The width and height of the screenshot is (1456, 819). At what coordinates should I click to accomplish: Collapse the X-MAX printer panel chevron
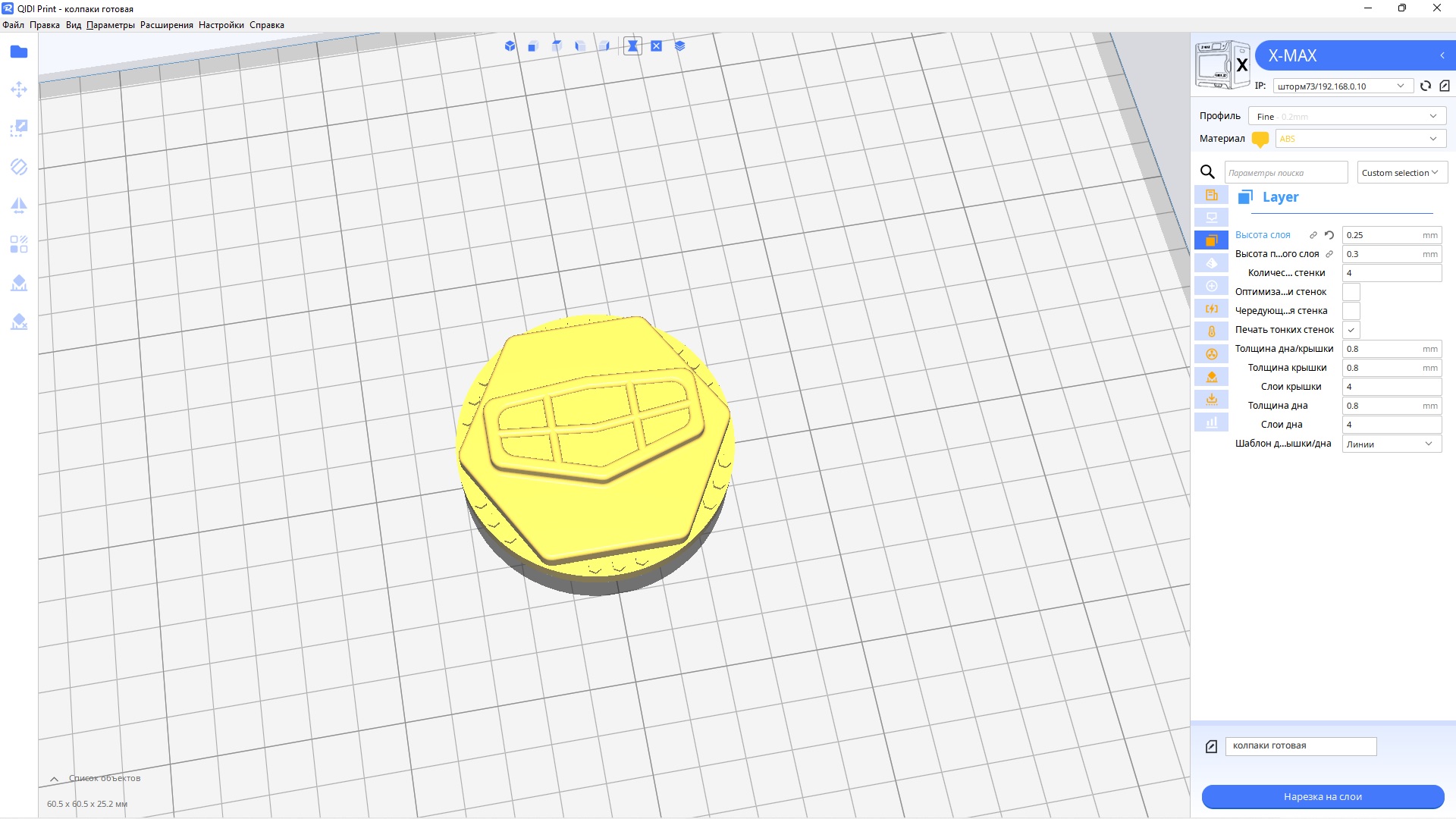click(1442, 55)
